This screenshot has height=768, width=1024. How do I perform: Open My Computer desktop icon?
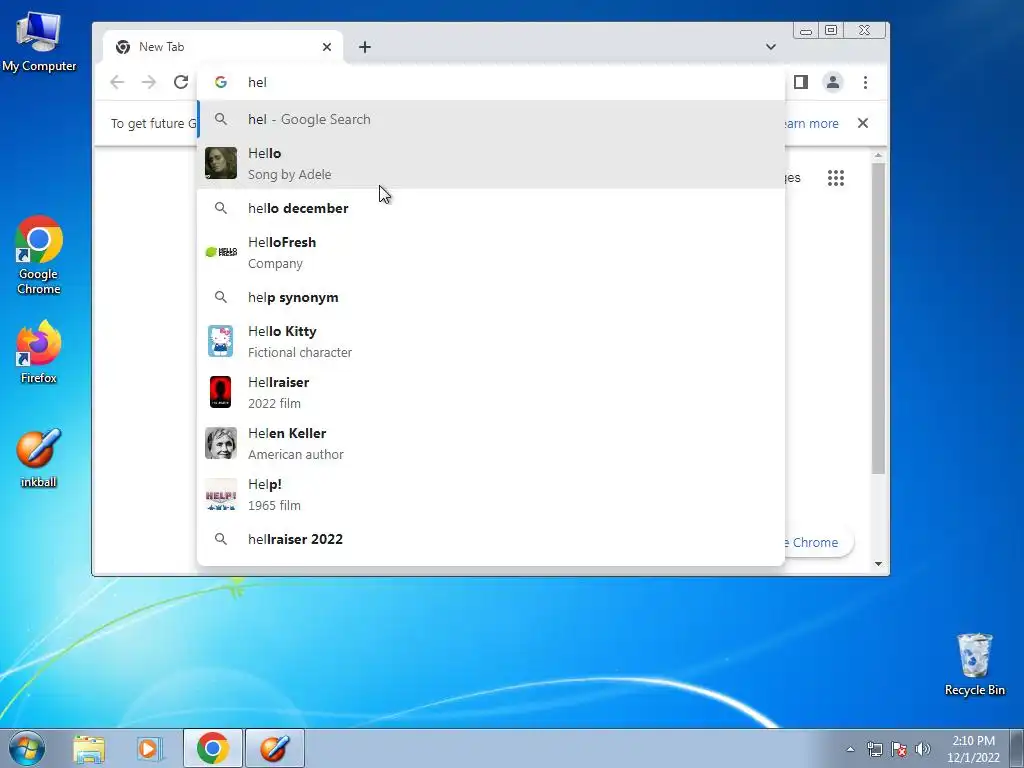(39, 42)
